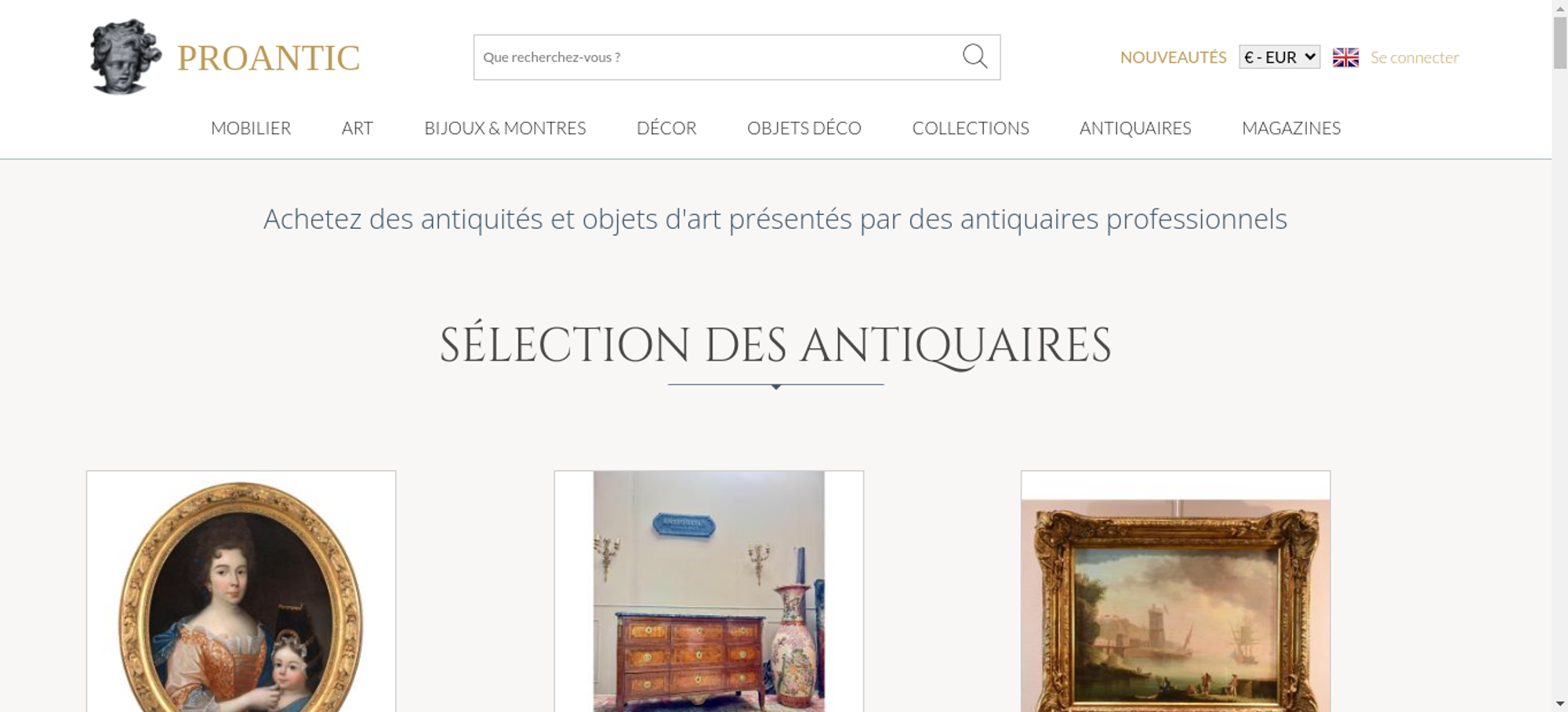Open the DÉCOR menu
The height and width of the screenshot is (712, 1568).
coord(666,129)
